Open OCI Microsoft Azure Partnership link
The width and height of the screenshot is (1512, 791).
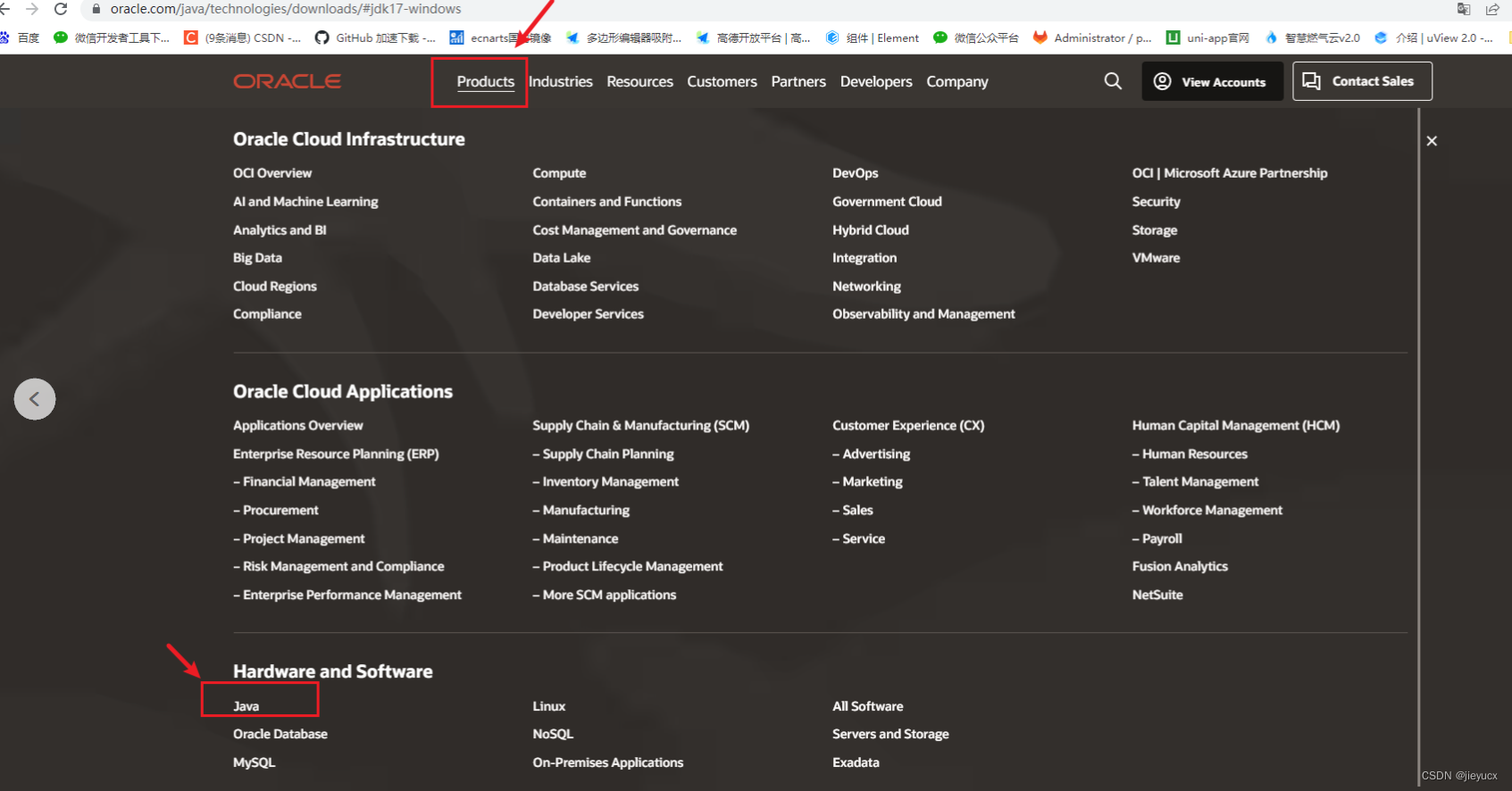1230,173
